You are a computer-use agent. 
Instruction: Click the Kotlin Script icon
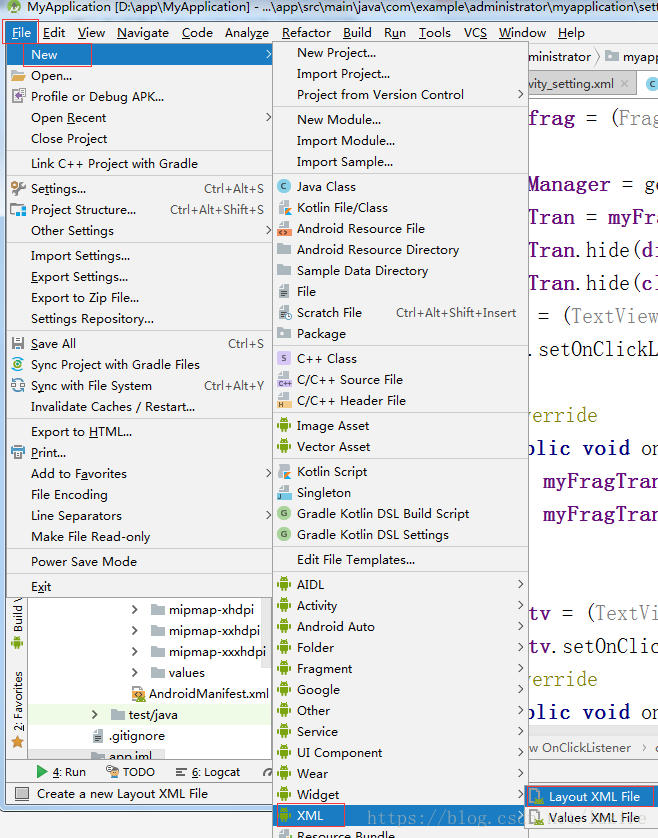(x=284, y=471)
